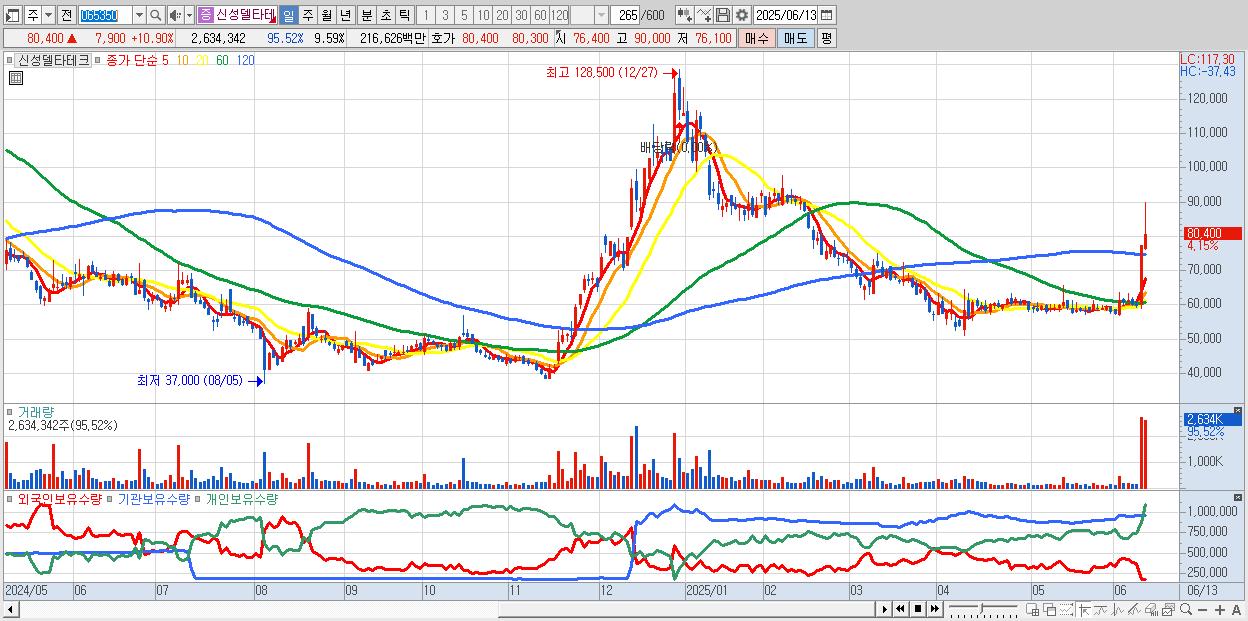Click the purple 증 badge icon
The image size is (1248, 621).
point(205,15)
